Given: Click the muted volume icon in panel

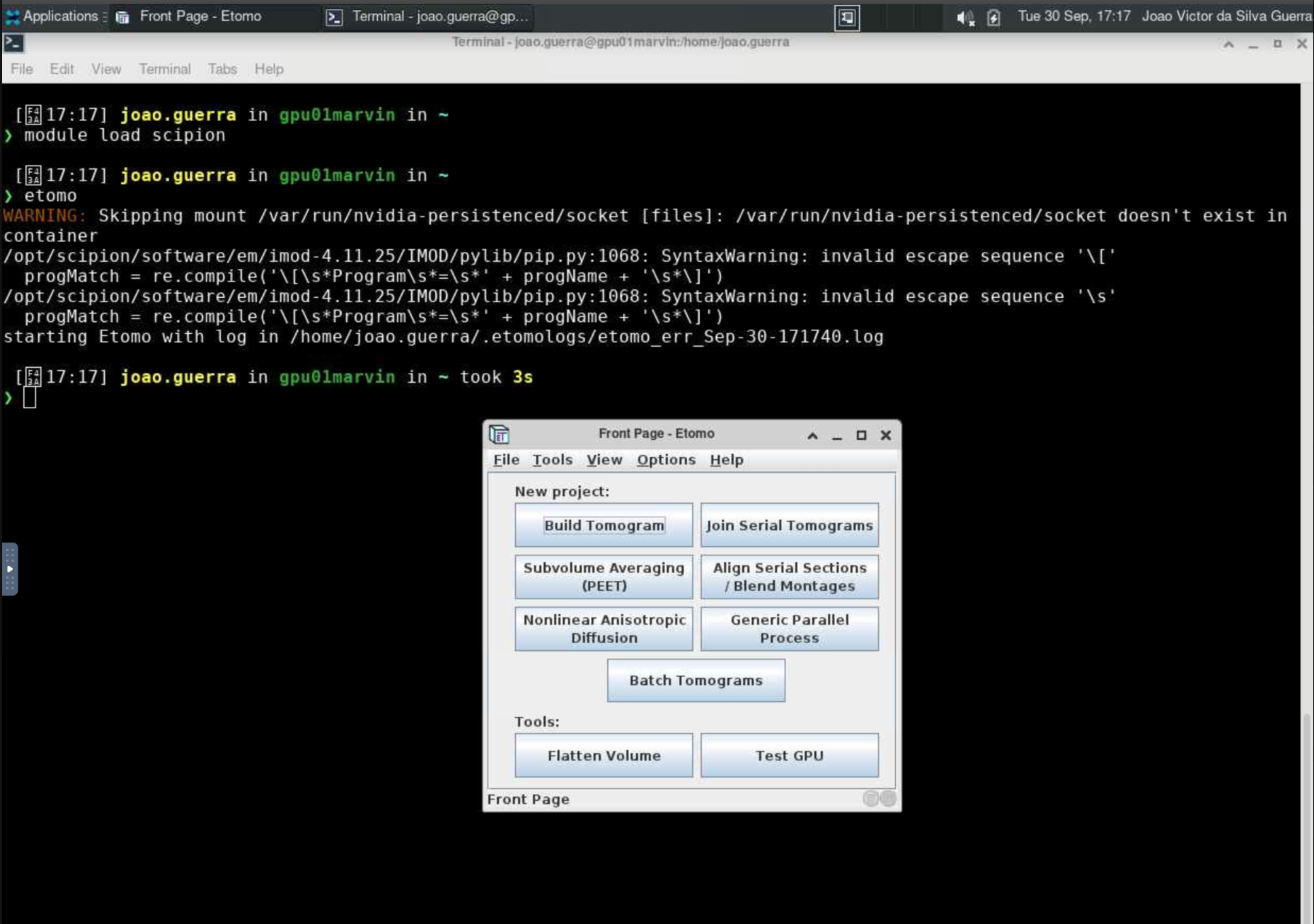Looking at the screenshot, I should (x=964, y=18).
